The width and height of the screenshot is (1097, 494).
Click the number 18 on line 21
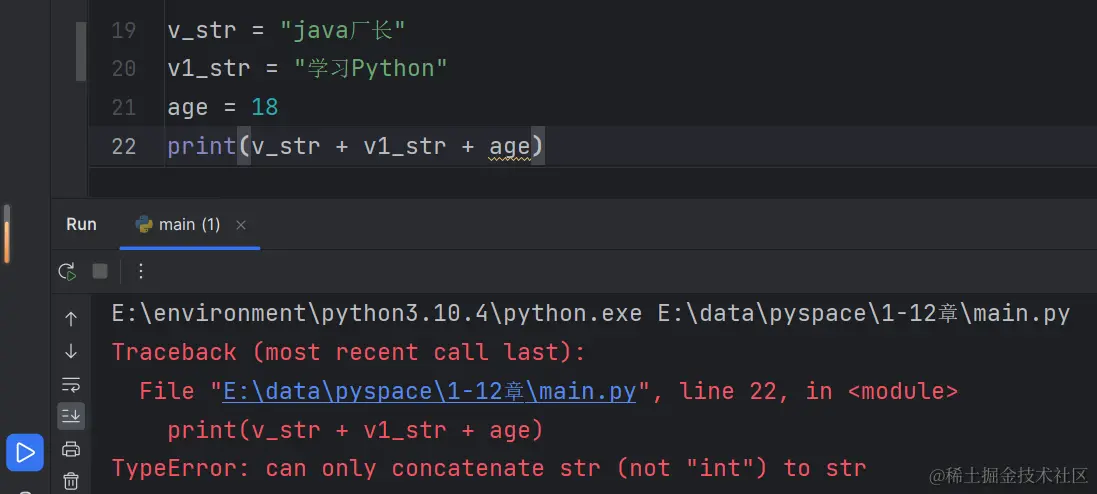point(264,108)
